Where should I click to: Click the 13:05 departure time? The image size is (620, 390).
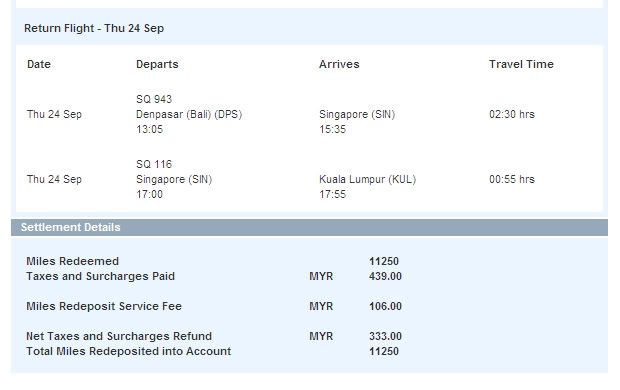[149, 129]
